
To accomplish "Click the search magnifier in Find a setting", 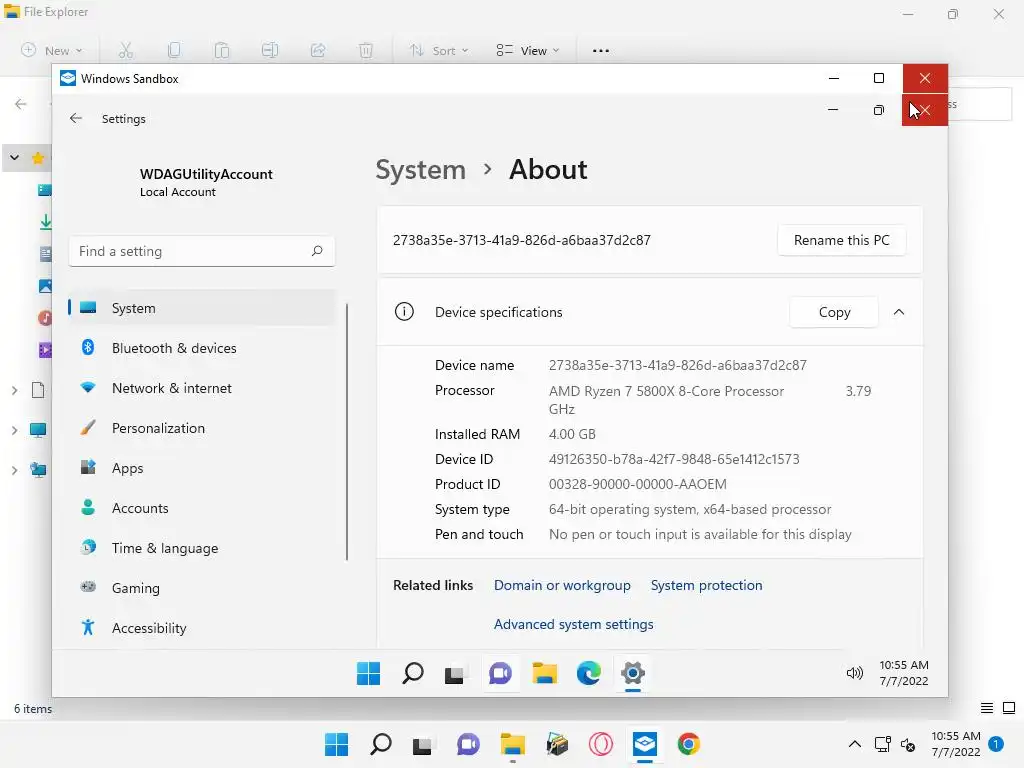I will coord(317,251).
